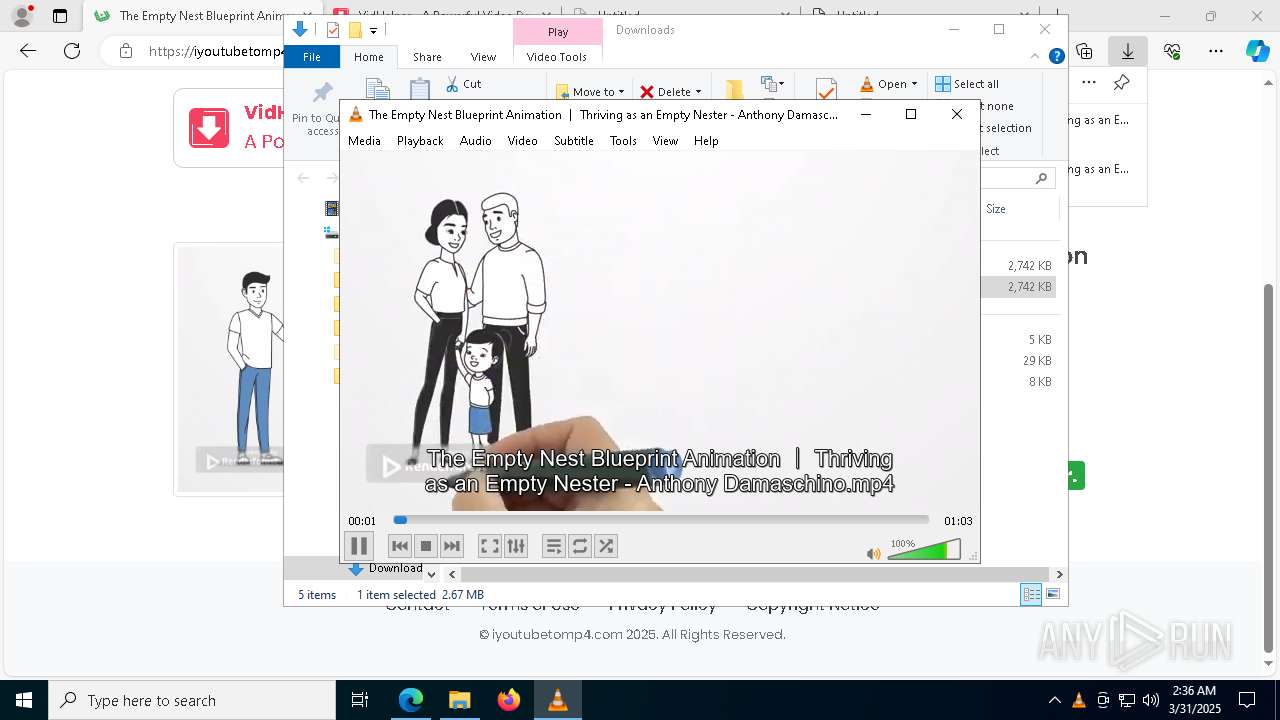Open Windows Start menu

click(24, 700)
